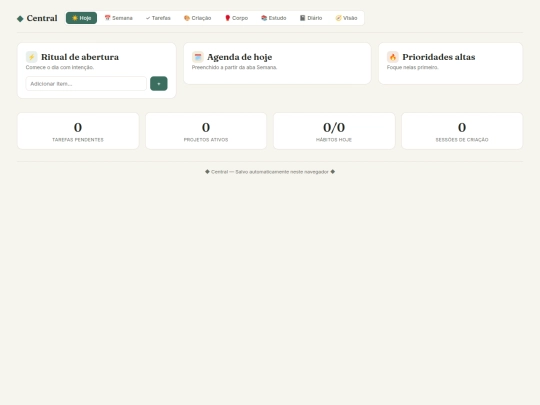
Task: Open the Criação tab
Action: pos(197,18)
